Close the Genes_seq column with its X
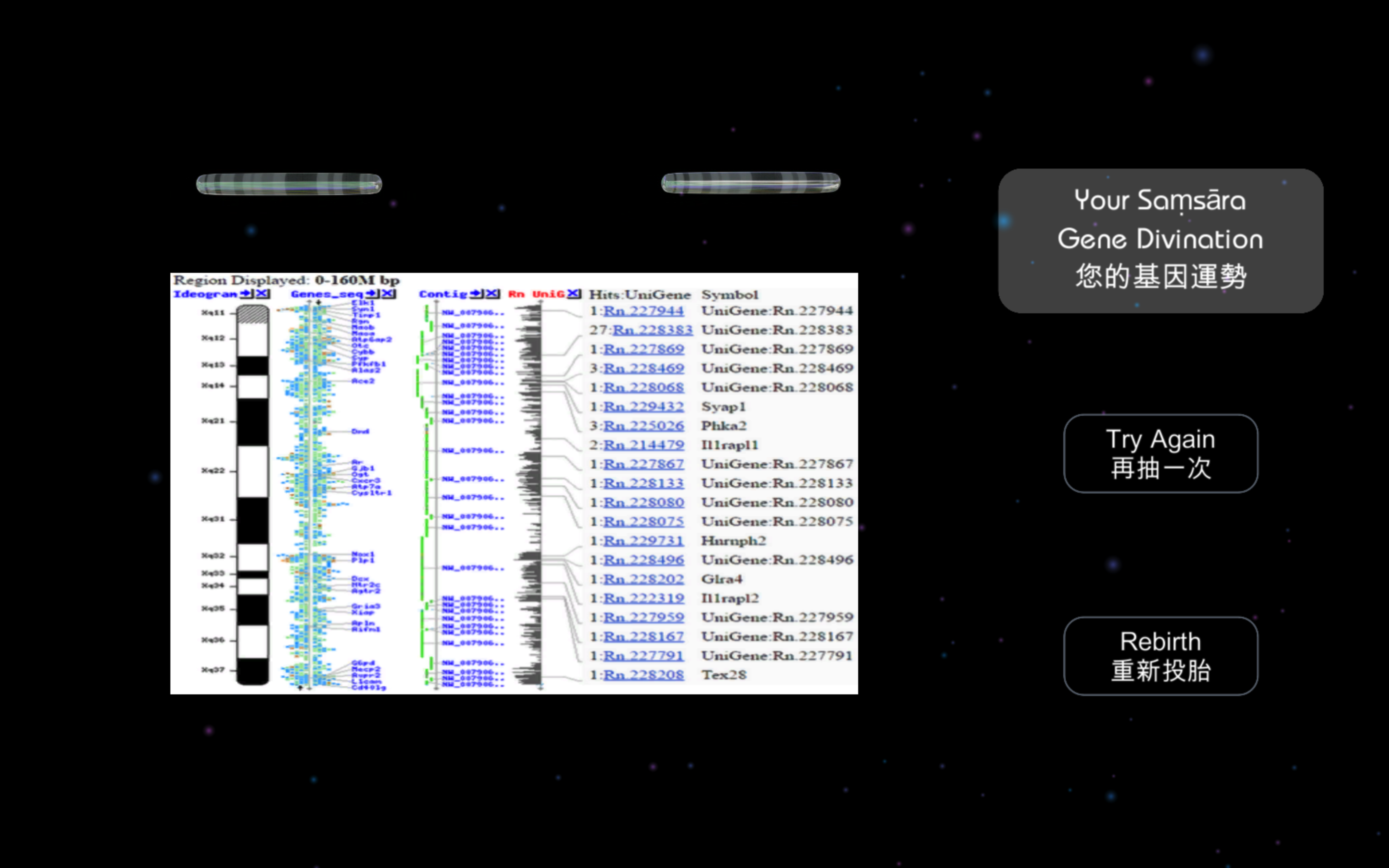1389x868 pixels. 389,294
